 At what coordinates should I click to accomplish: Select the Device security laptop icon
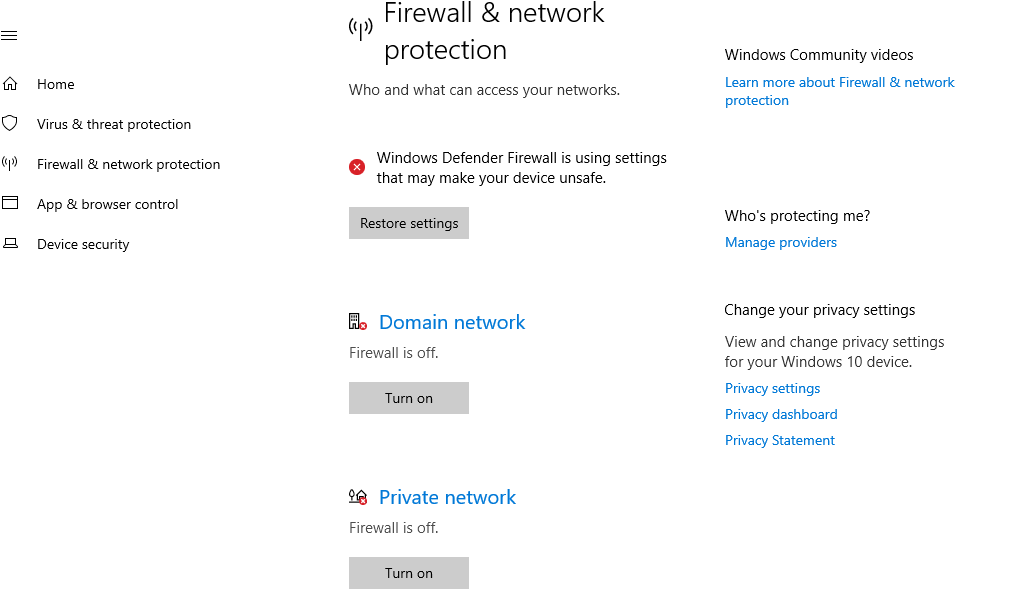[10, 243]
